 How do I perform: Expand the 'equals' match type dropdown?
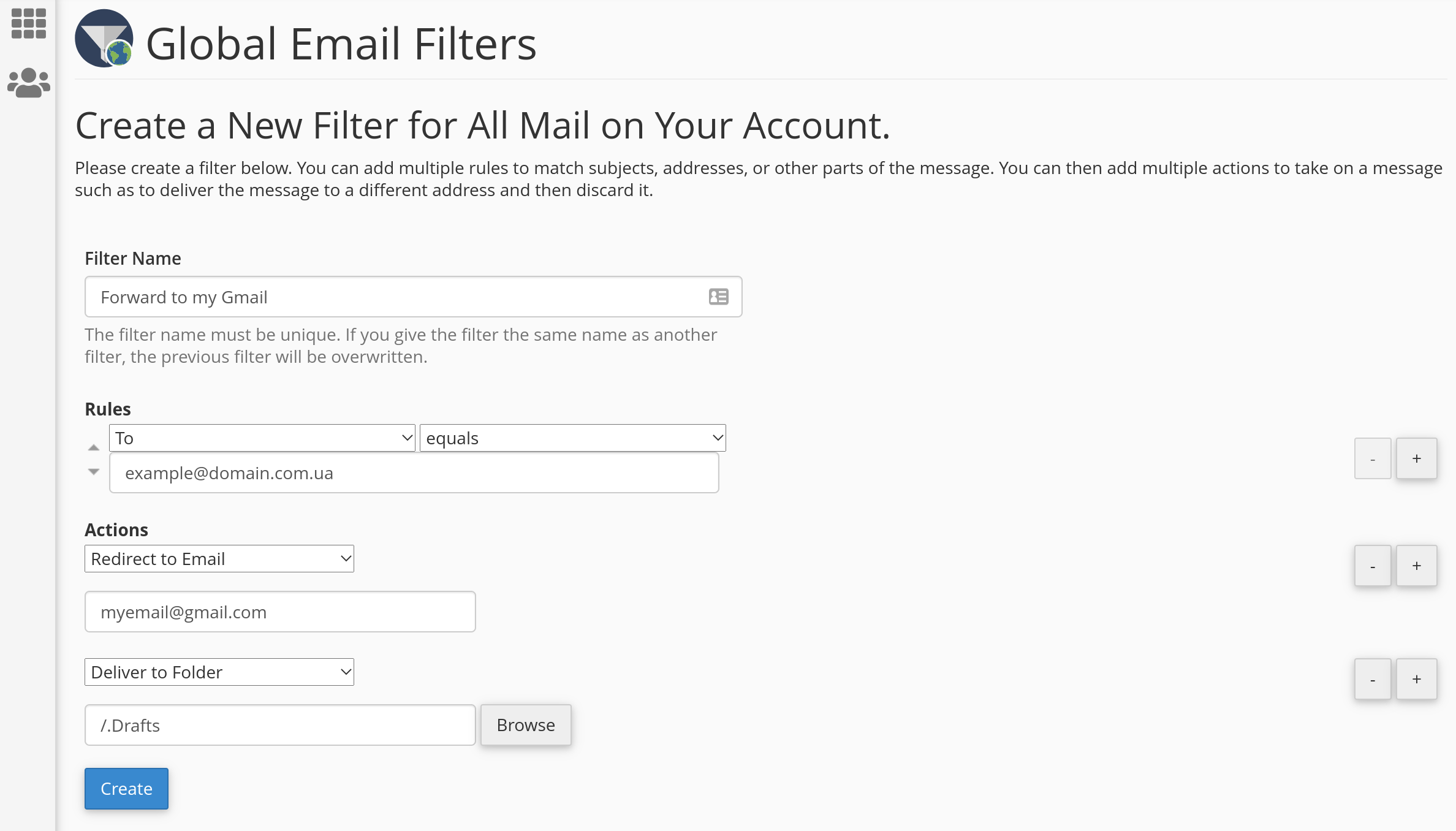pos(572,438)
